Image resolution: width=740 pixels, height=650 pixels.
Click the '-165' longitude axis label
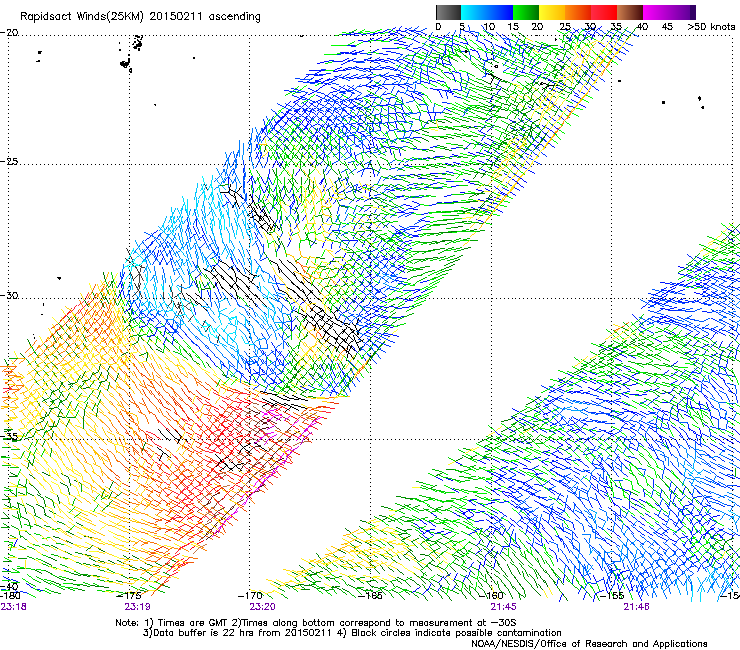click(x=370, y=596)
